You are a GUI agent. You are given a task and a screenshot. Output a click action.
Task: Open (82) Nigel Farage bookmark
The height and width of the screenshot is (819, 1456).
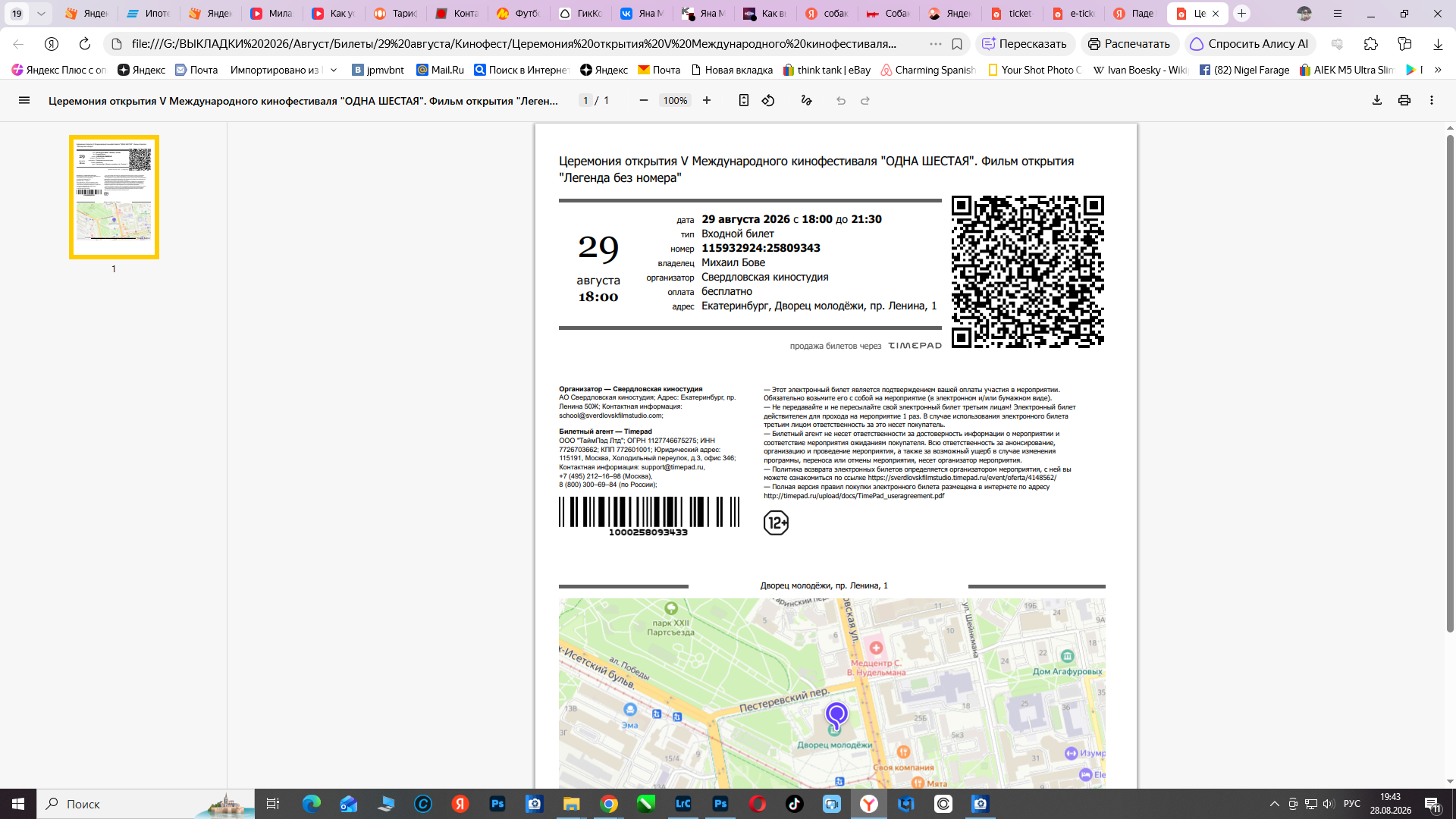[1244, 70]
